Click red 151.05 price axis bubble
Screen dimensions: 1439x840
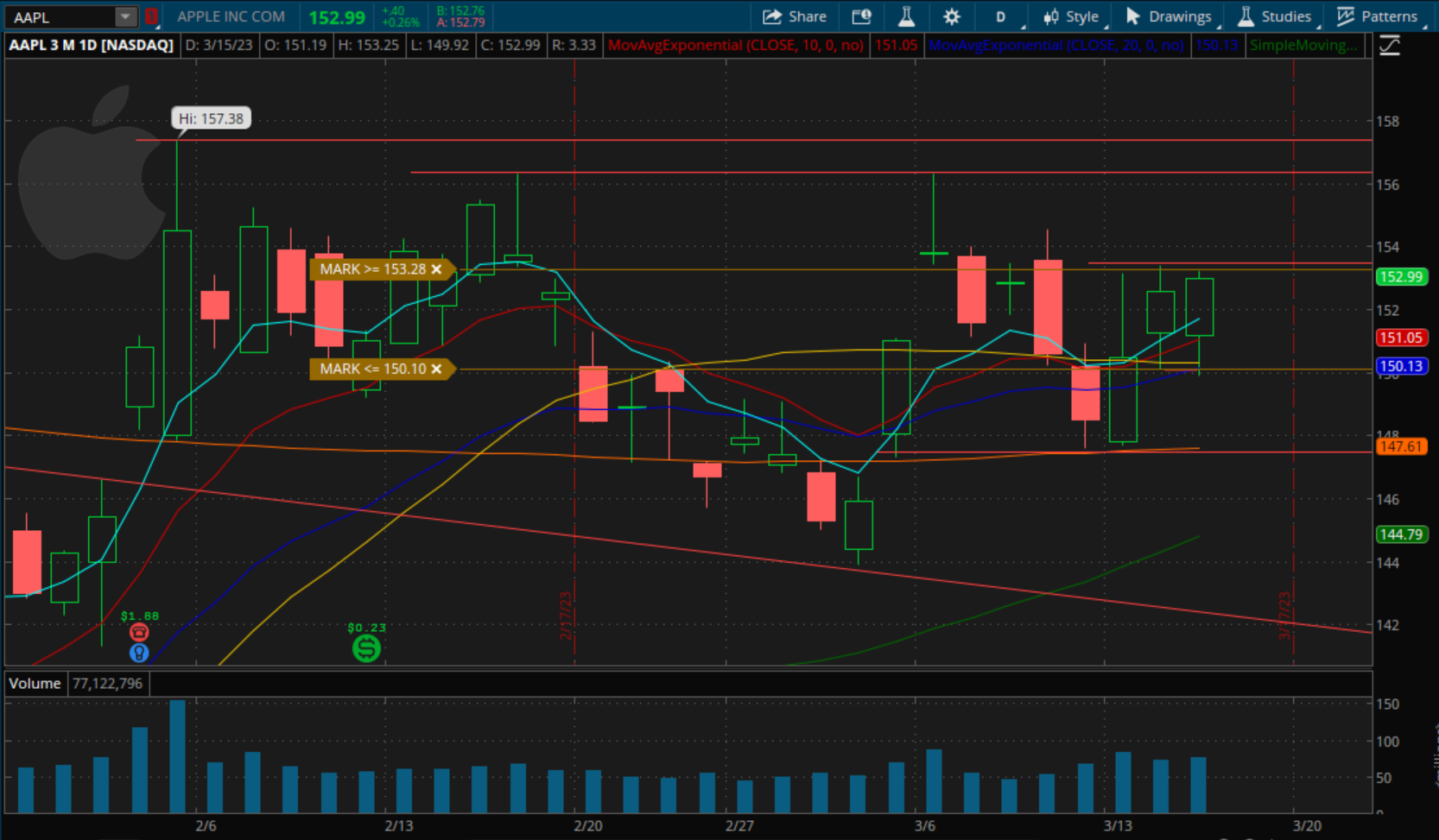[x=1401, y=338]
